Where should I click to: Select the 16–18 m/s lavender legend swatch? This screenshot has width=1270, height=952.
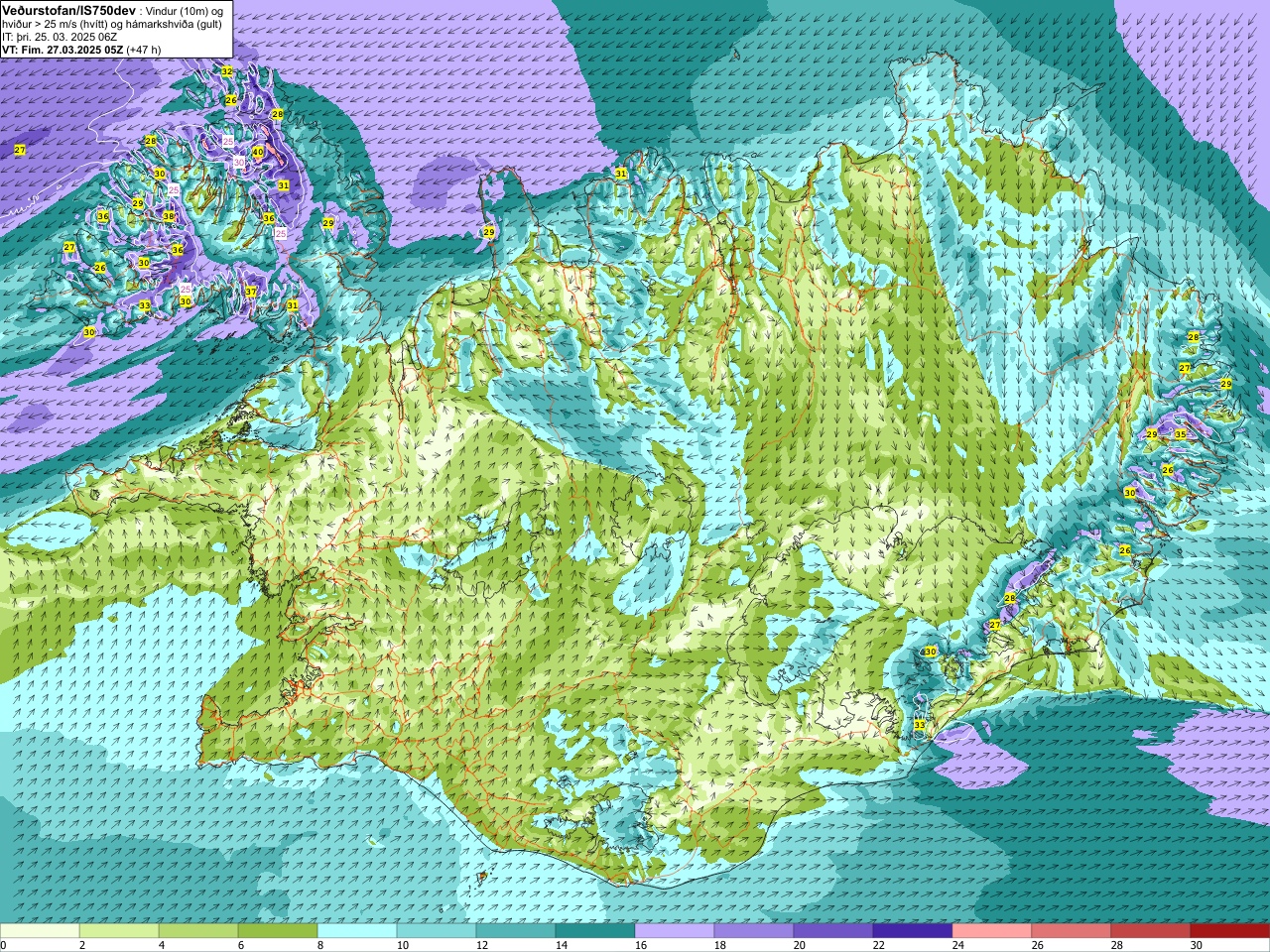coord(675,931)
